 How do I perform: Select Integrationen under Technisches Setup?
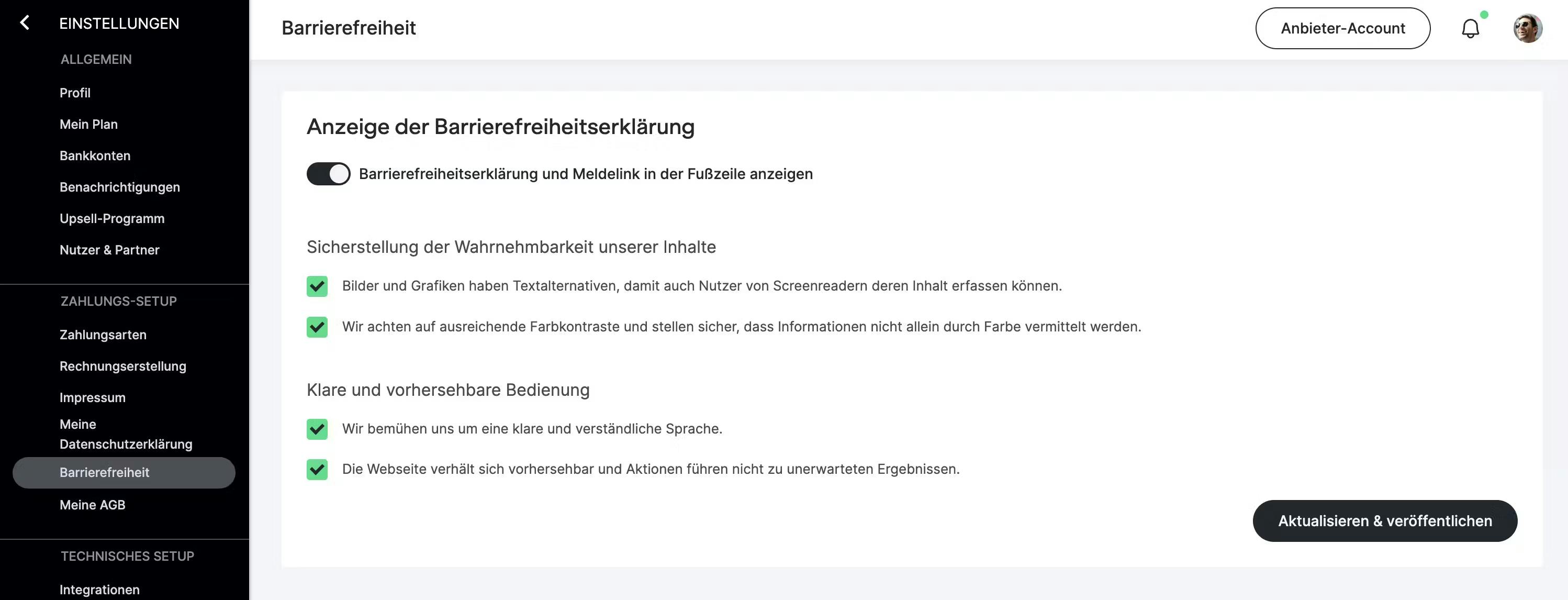100,589
